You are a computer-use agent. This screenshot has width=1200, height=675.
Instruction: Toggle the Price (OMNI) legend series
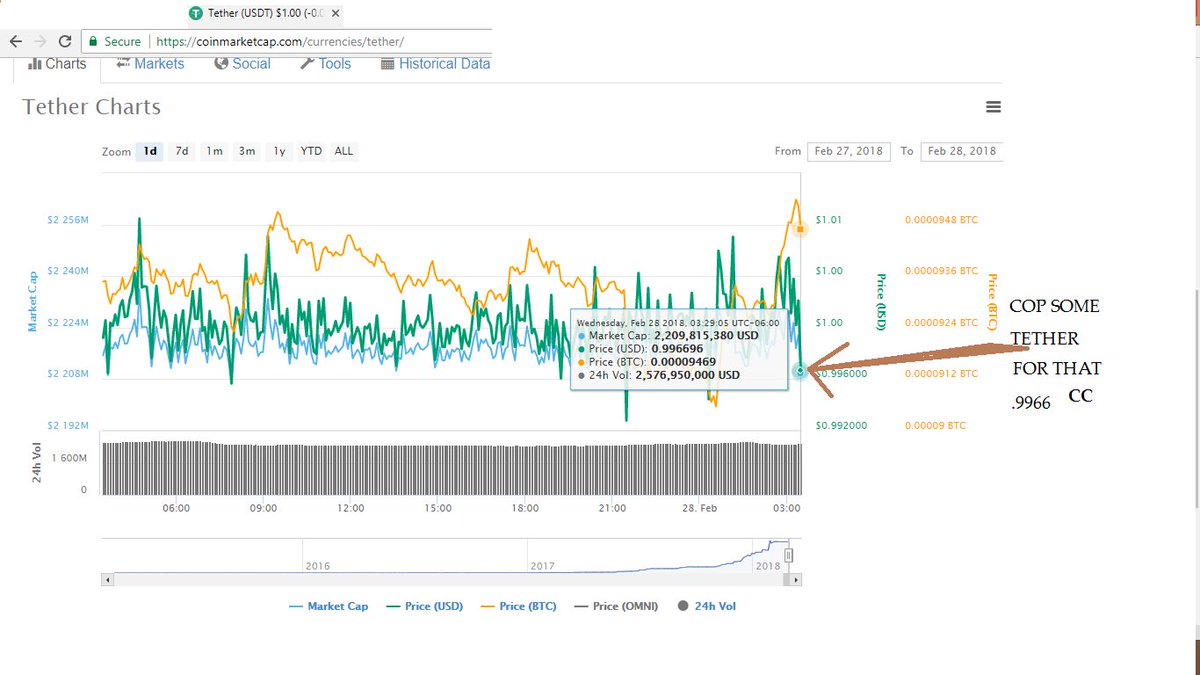(x=615, y=606)
